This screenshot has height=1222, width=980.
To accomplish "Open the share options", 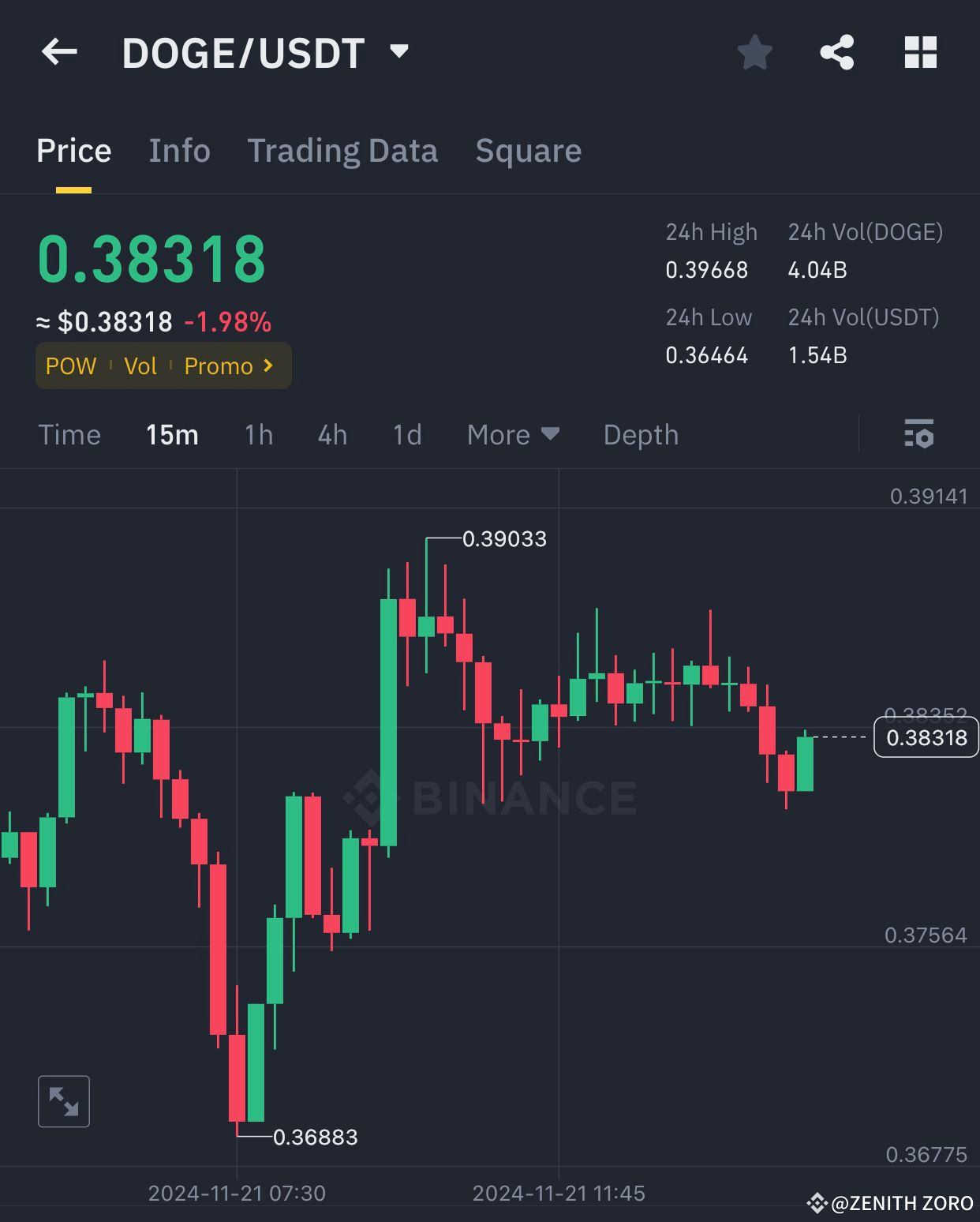I will click(x=837, y=52).
